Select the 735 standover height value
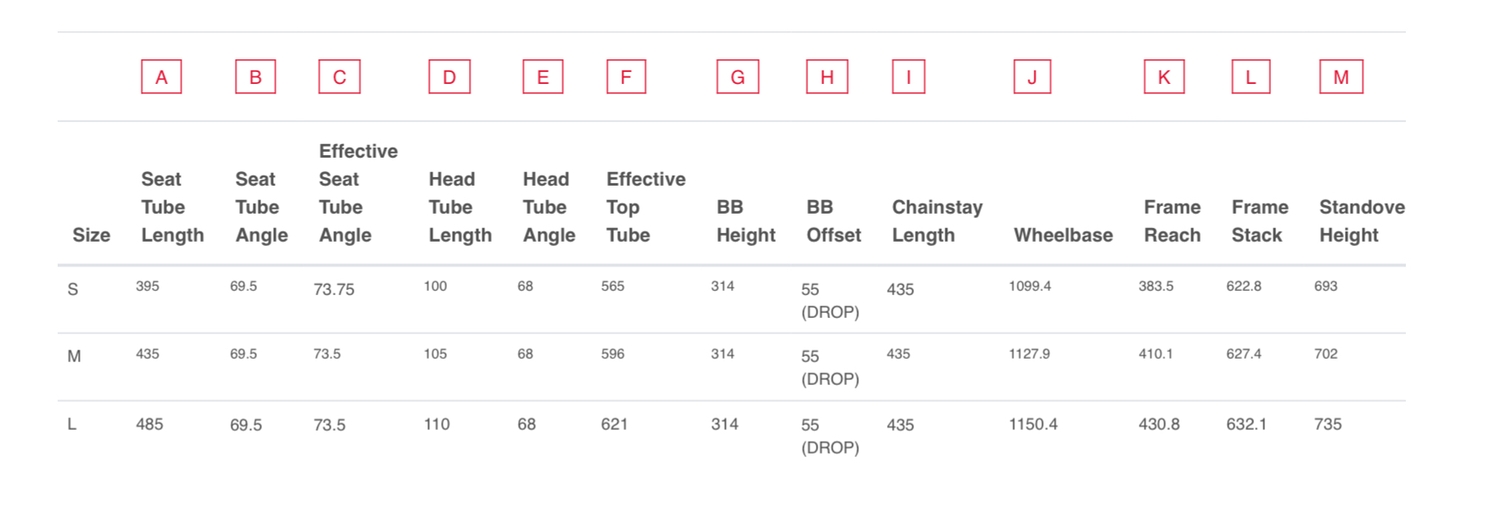Image resolution: width=1500 pixels, height=519 pixels. (x=1328, y=424)
